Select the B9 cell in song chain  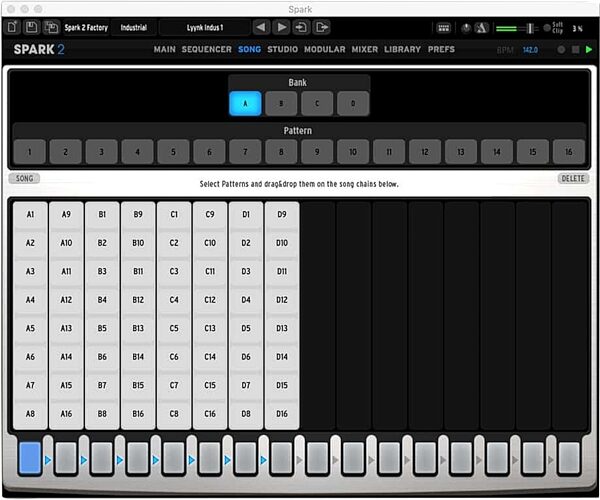pos(138,215)
